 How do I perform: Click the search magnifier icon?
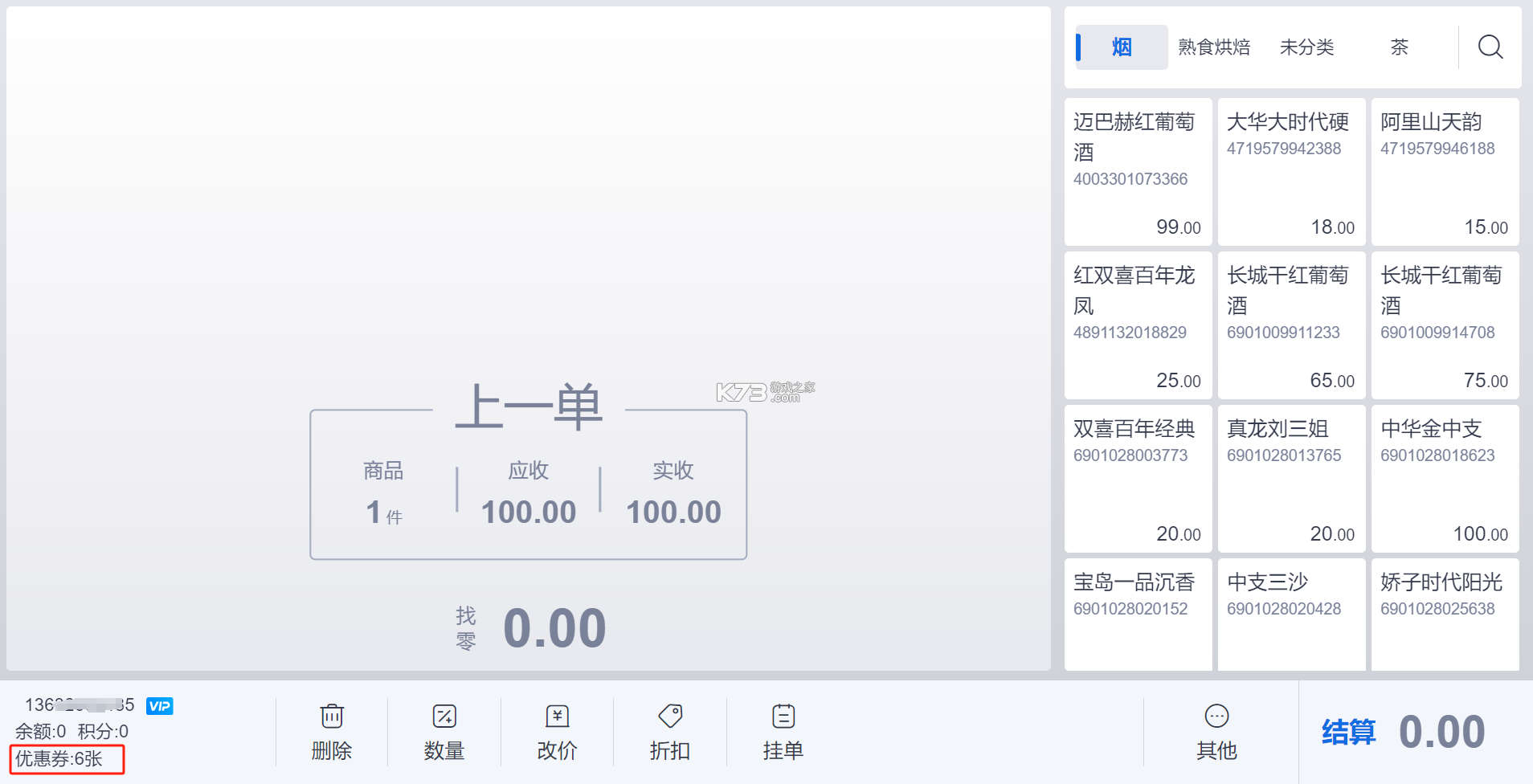coord(1490,47)
